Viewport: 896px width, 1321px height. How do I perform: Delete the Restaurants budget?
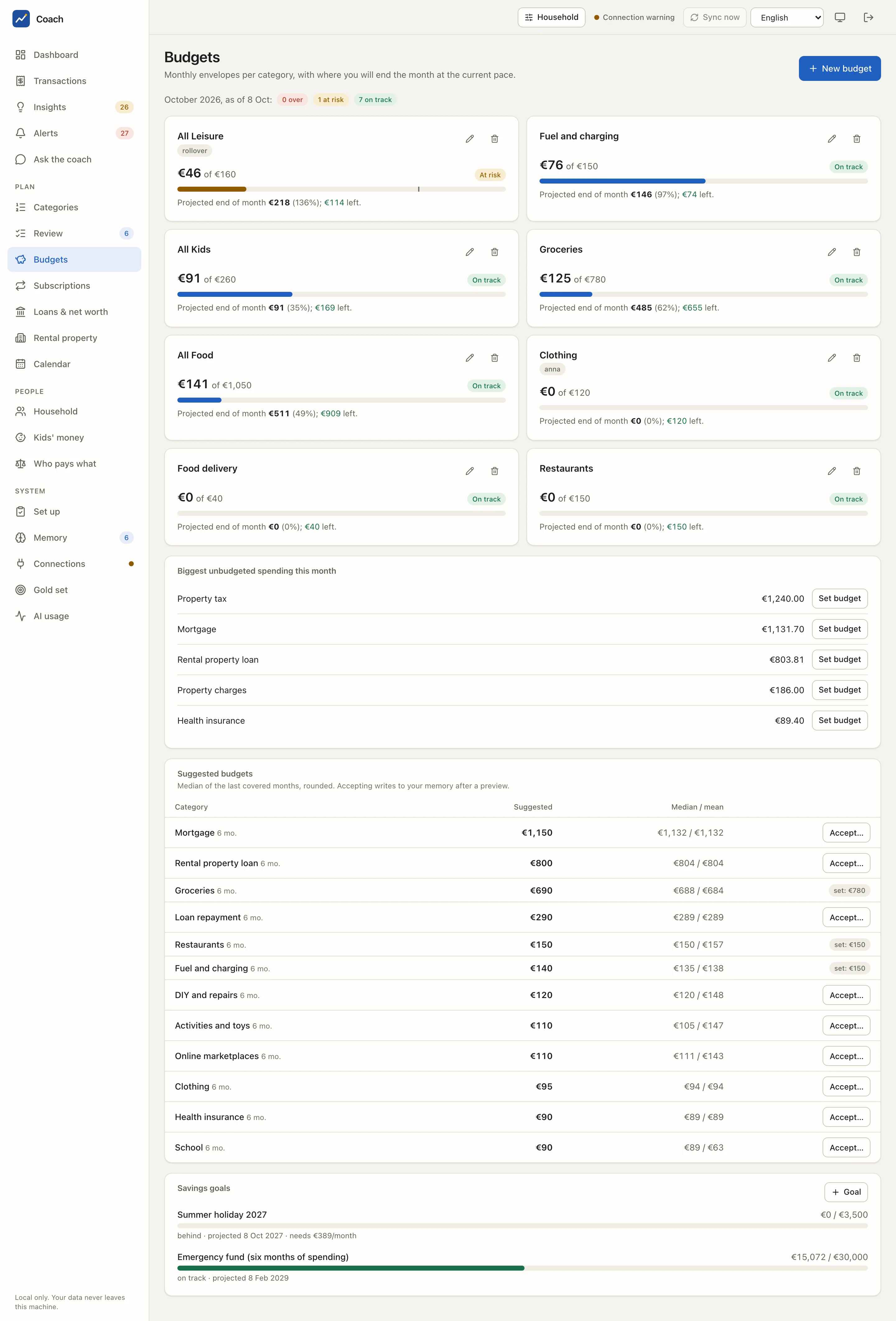857,471
